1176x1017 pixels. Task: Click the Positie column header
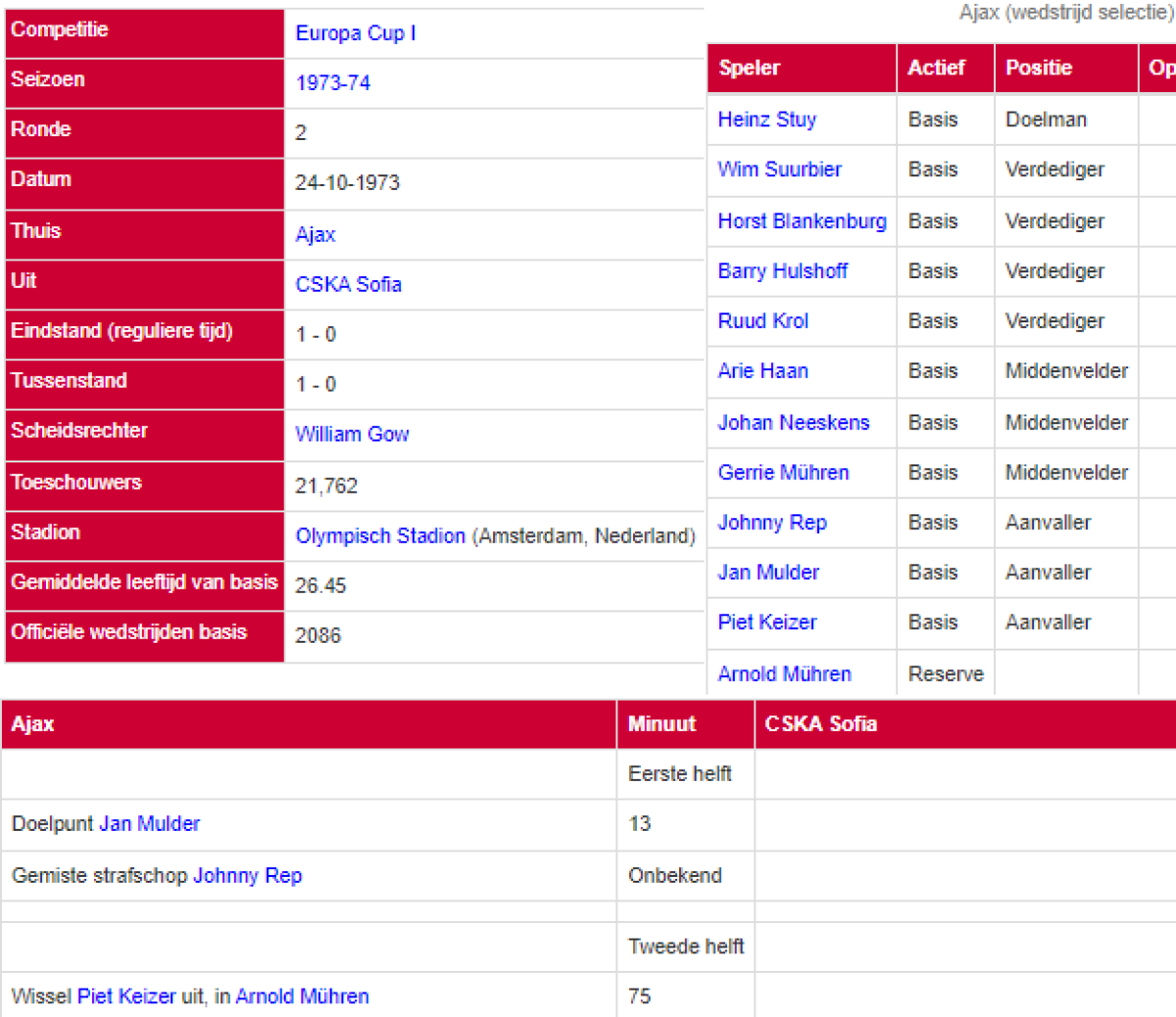coord(1038,68)
